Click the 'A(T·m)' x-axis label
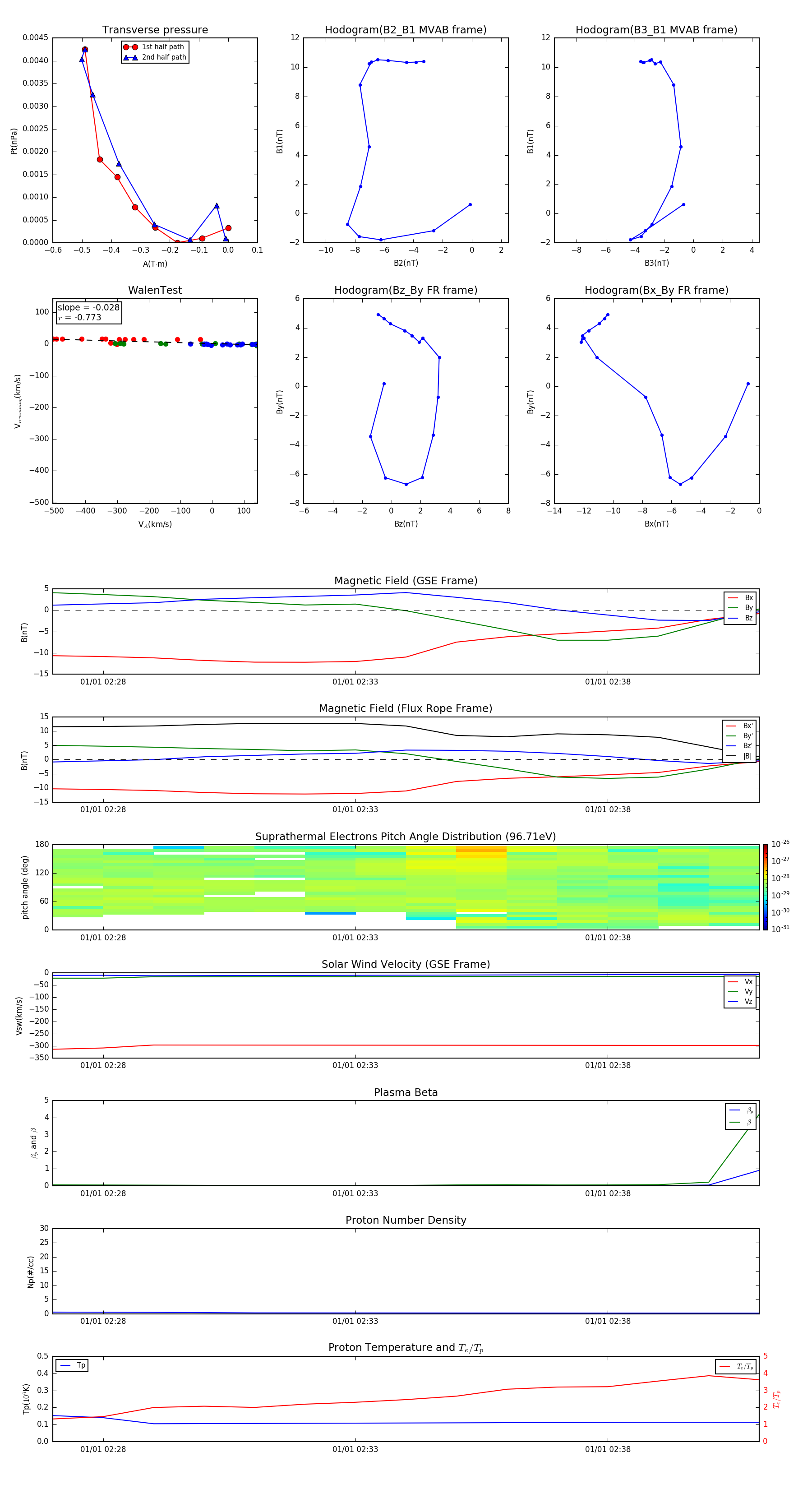This screenshot has width=812, height=1489. [x=155, y=264]
